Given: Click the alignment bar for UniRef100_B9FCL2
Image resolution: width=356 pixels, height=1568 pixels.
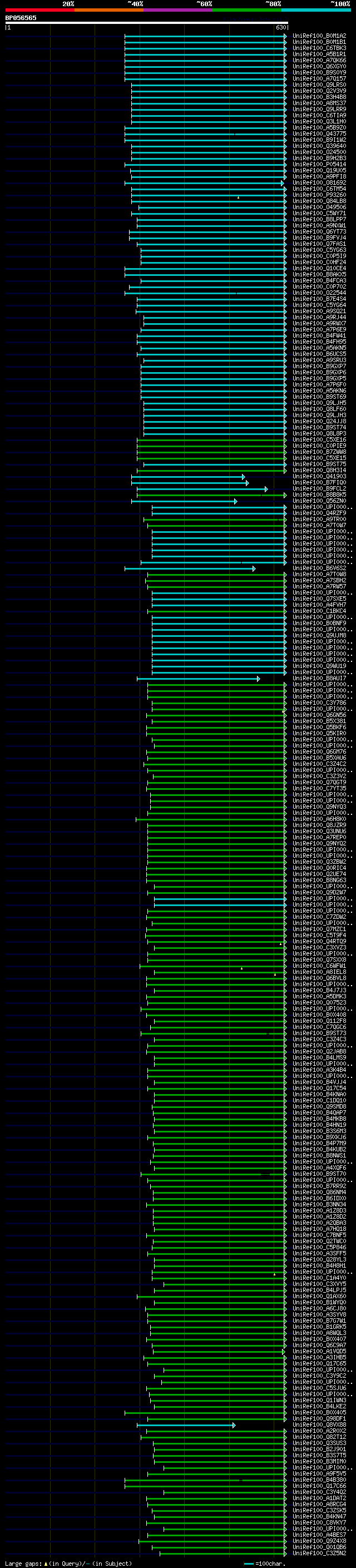Looking at the screenshot, I should pyautogui.click(x=202, y=489).
